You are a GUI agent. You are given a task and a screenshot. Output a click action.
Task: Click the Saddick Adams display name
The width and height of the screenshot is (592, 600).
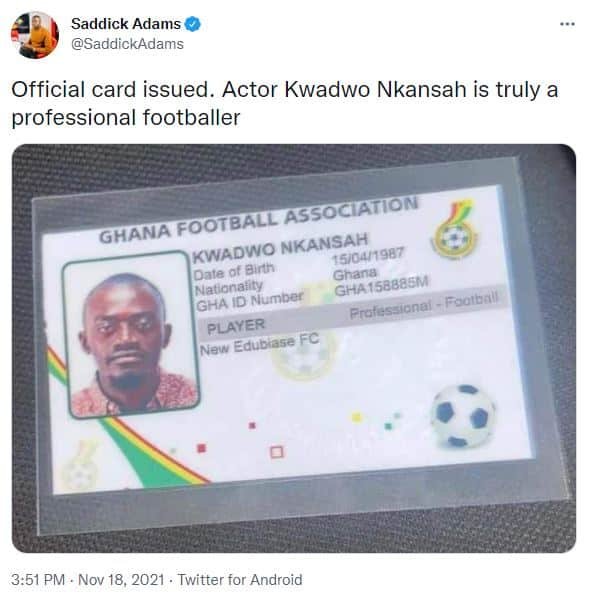[x=126, y=24]
